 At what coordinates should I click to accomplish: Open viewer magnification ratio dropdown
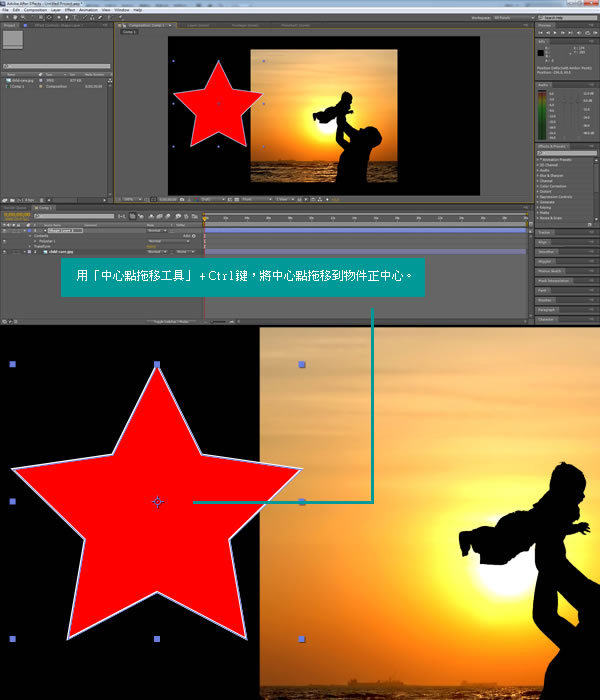[x=132, y=199]
